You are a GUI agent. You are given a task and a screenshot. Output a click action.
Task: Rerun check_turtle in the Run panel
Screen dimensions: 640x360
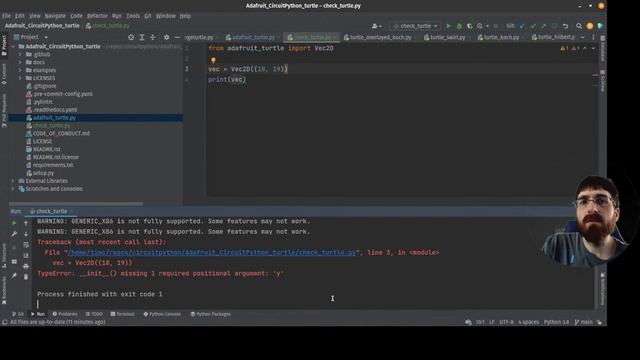[x=14, y=223]
